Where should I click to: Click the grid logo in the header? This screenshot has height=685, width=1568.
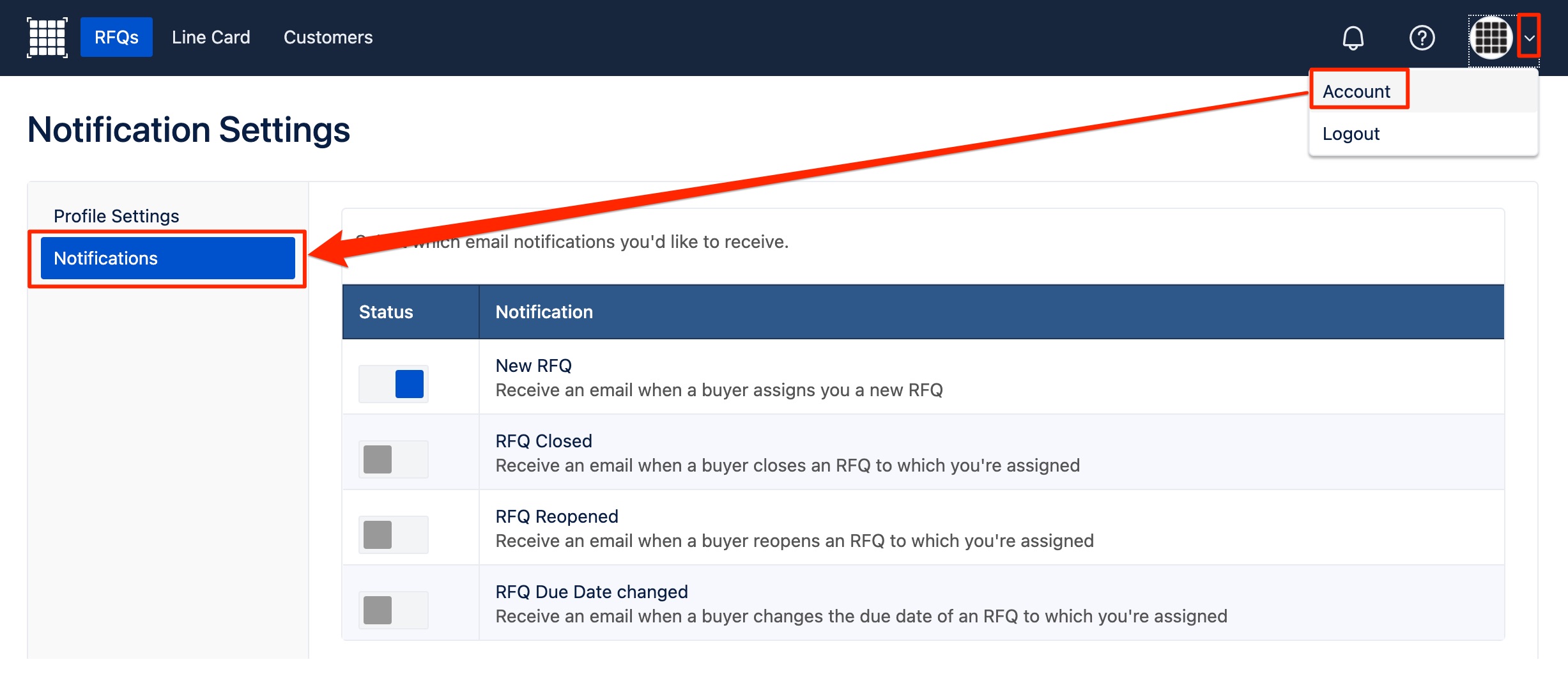(47, 38)
